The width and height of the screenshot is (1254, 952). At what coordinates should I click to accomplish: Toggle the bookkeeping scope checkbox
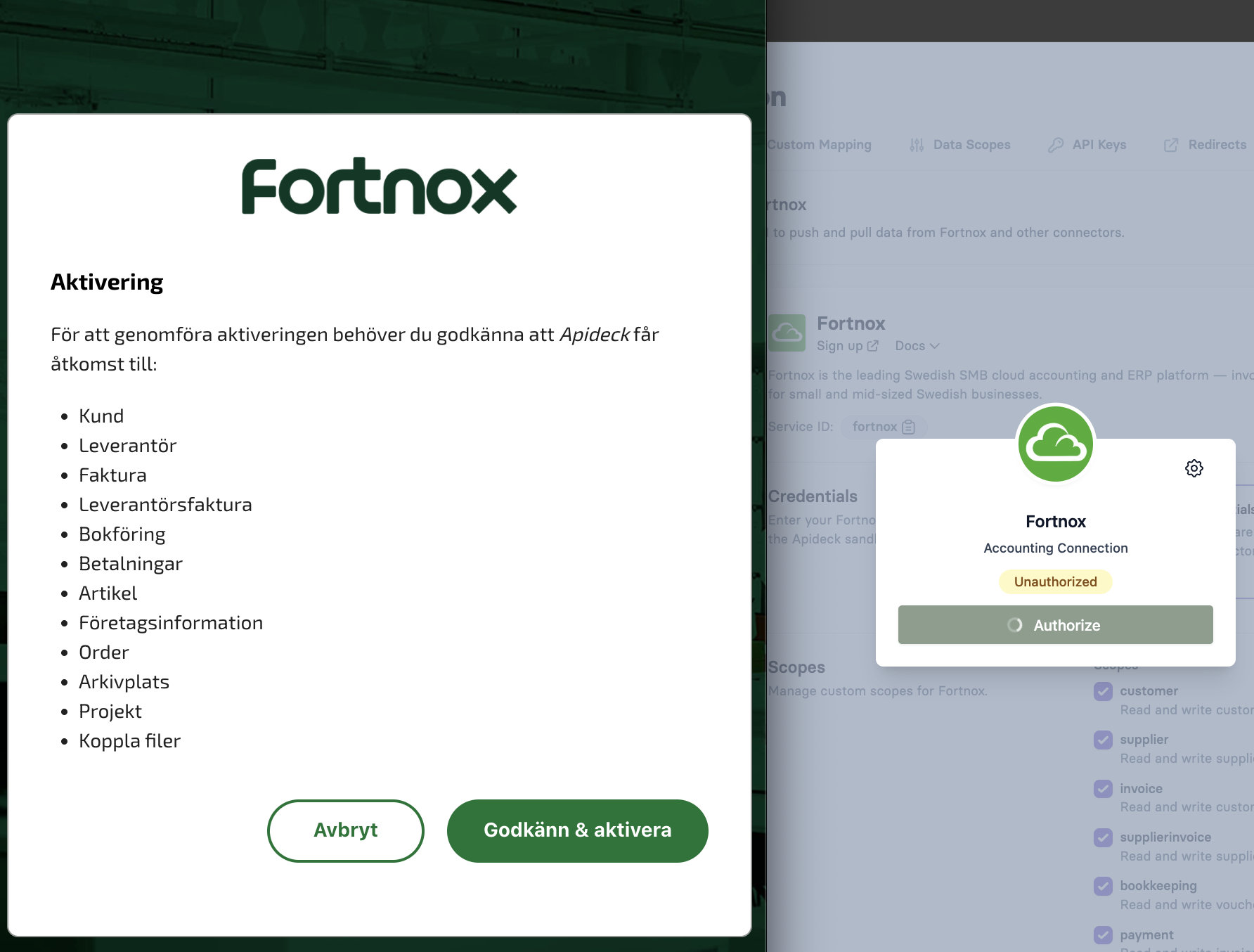pyautogui.click(x=1104, y=886)
